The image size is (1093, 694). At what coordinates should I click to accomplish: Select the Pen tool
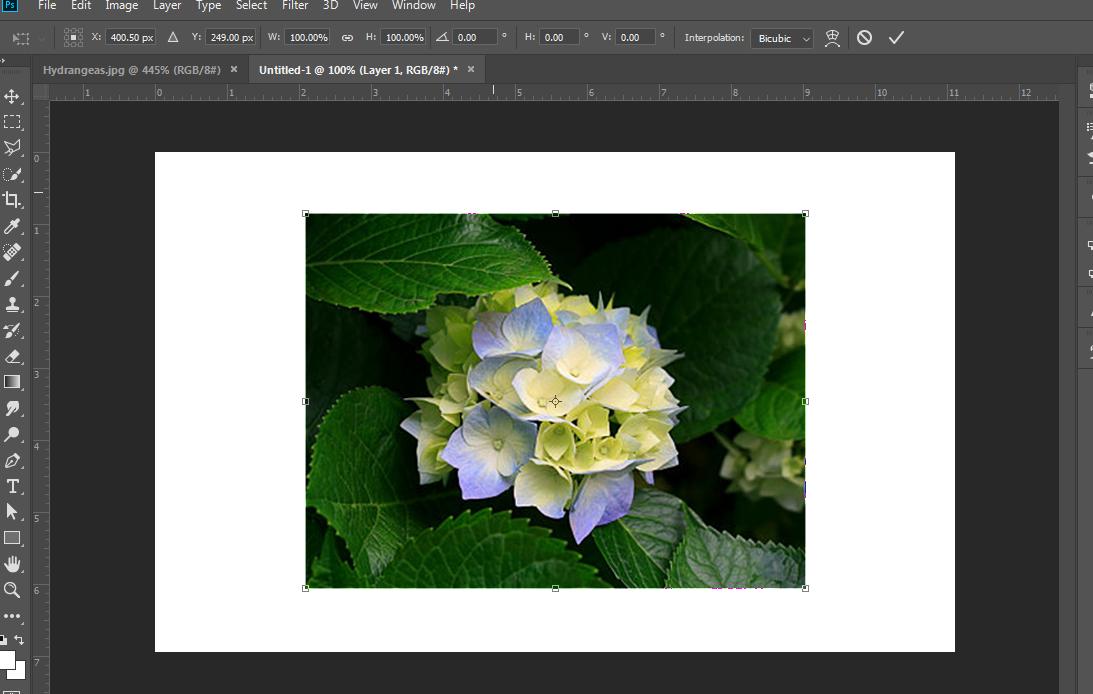[x=12, y=460]
